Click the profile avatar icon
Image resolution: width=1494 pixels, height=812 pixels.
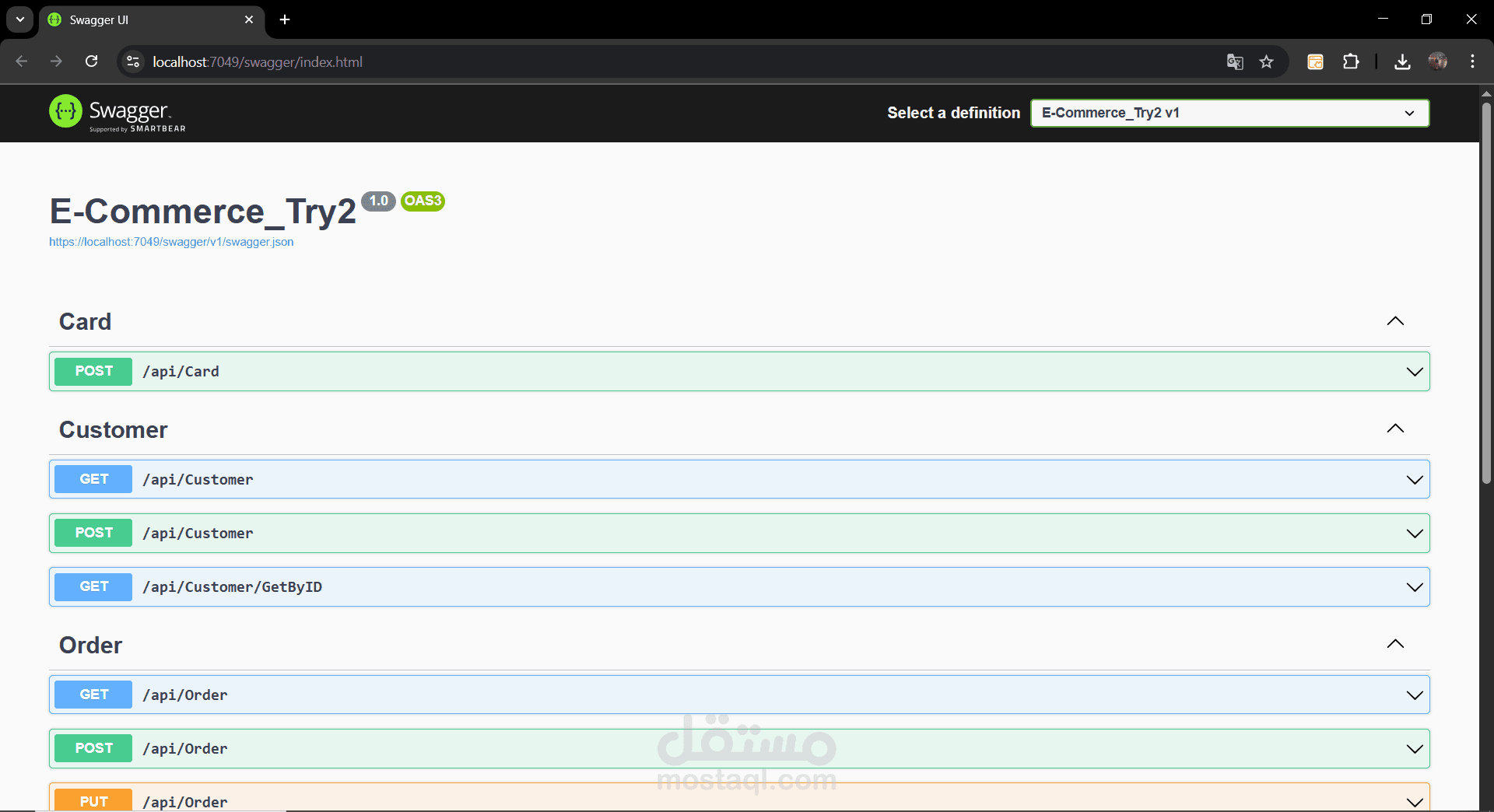tap(1438, 61)
